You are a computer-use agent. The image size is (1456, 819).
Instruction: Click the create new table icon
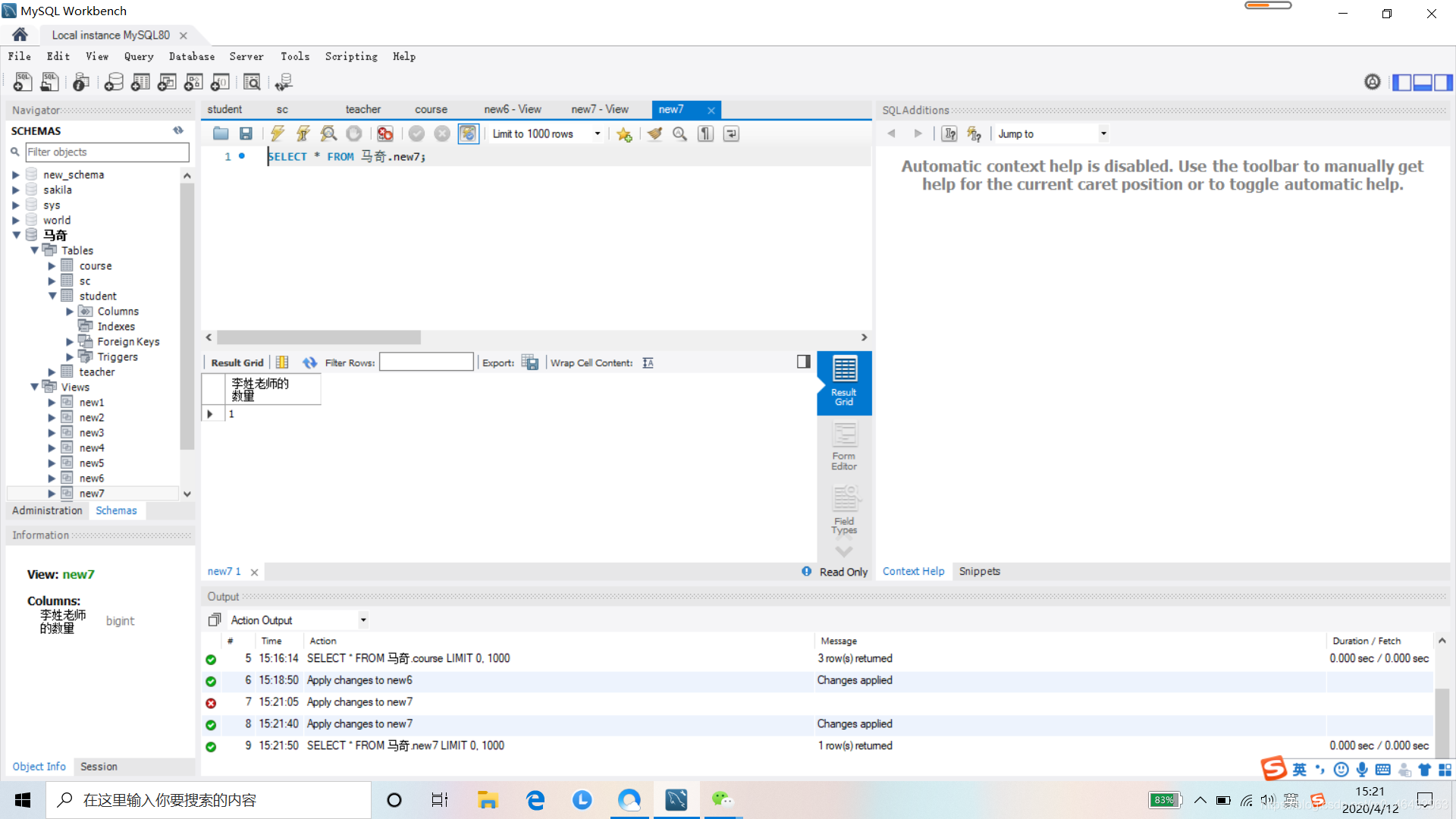[140, 82]
